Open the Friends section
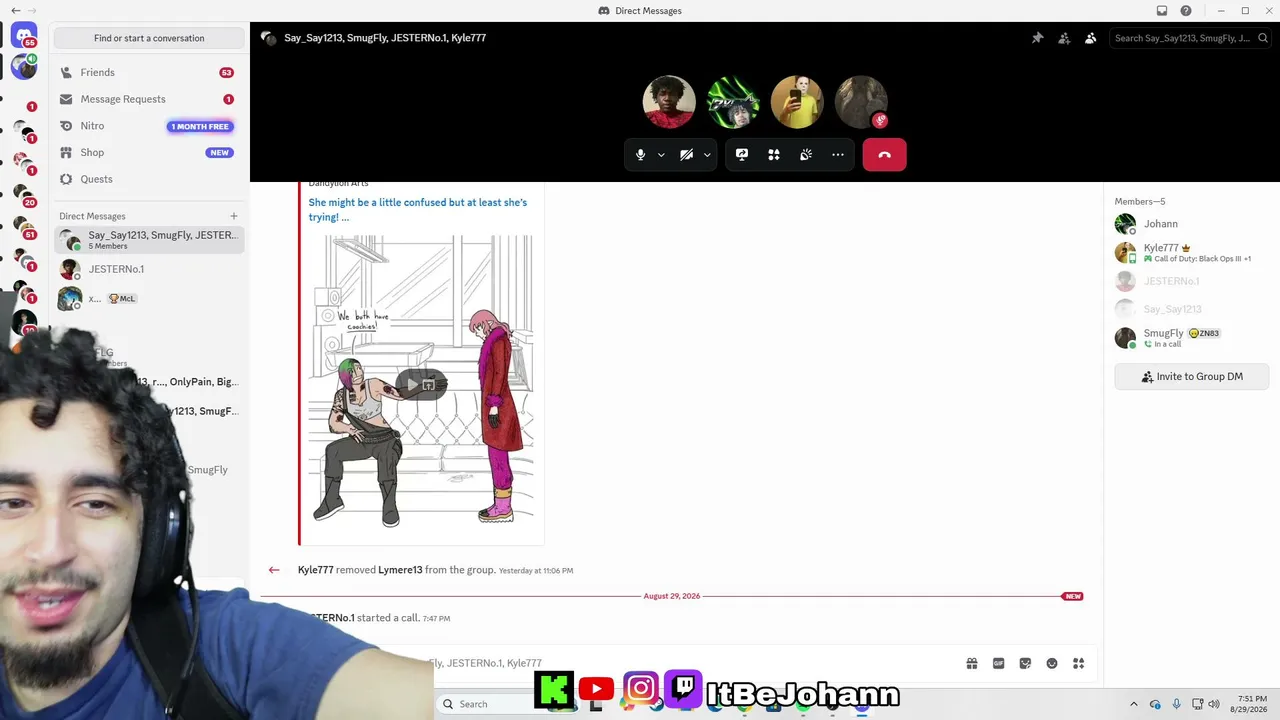 149,73
